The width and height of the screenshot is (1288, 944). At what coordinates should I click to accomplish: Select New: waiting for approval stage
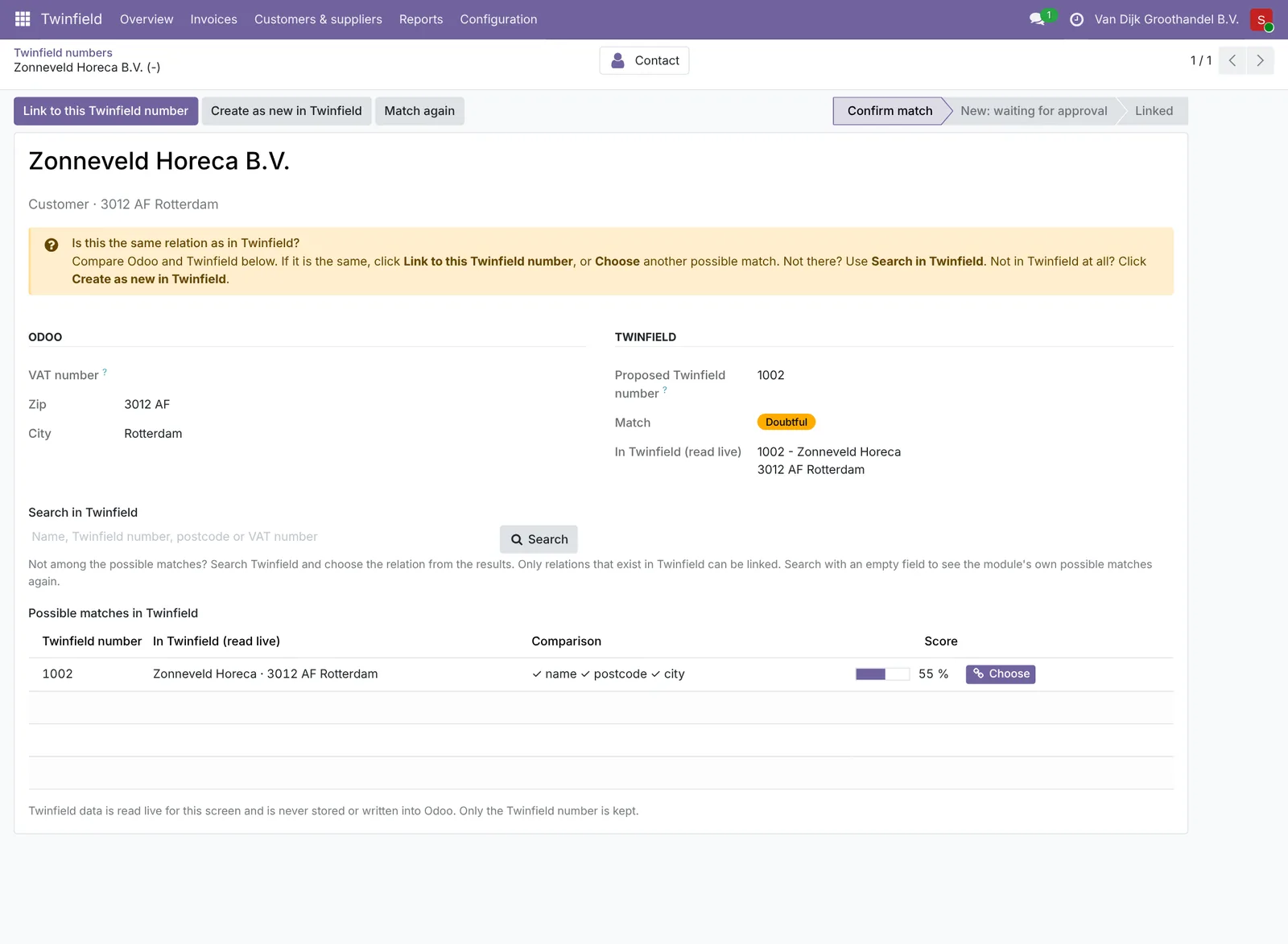coord(1034,111)
